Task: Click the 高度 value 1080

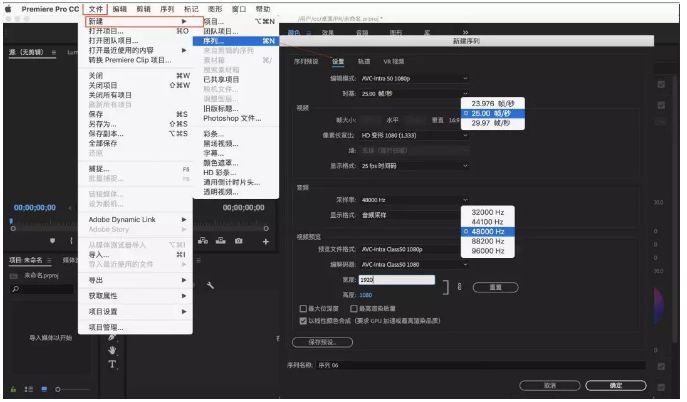Action: point(365,296)
